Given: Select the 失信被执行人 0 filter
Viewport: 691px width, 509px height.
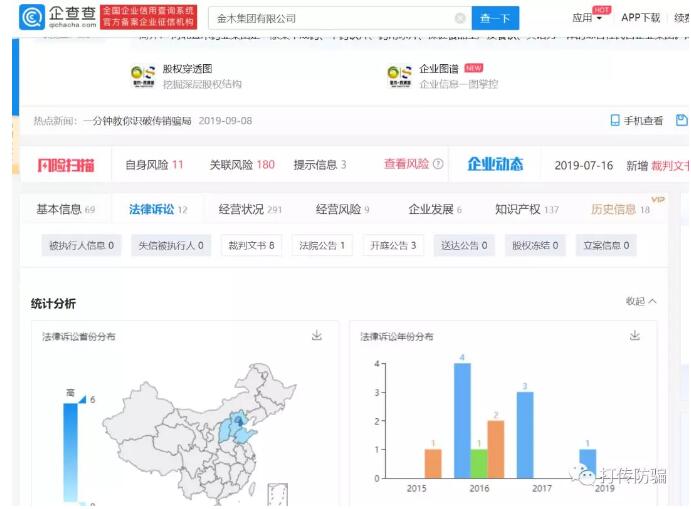Looking at the screenshot, I should pos(171,245).
